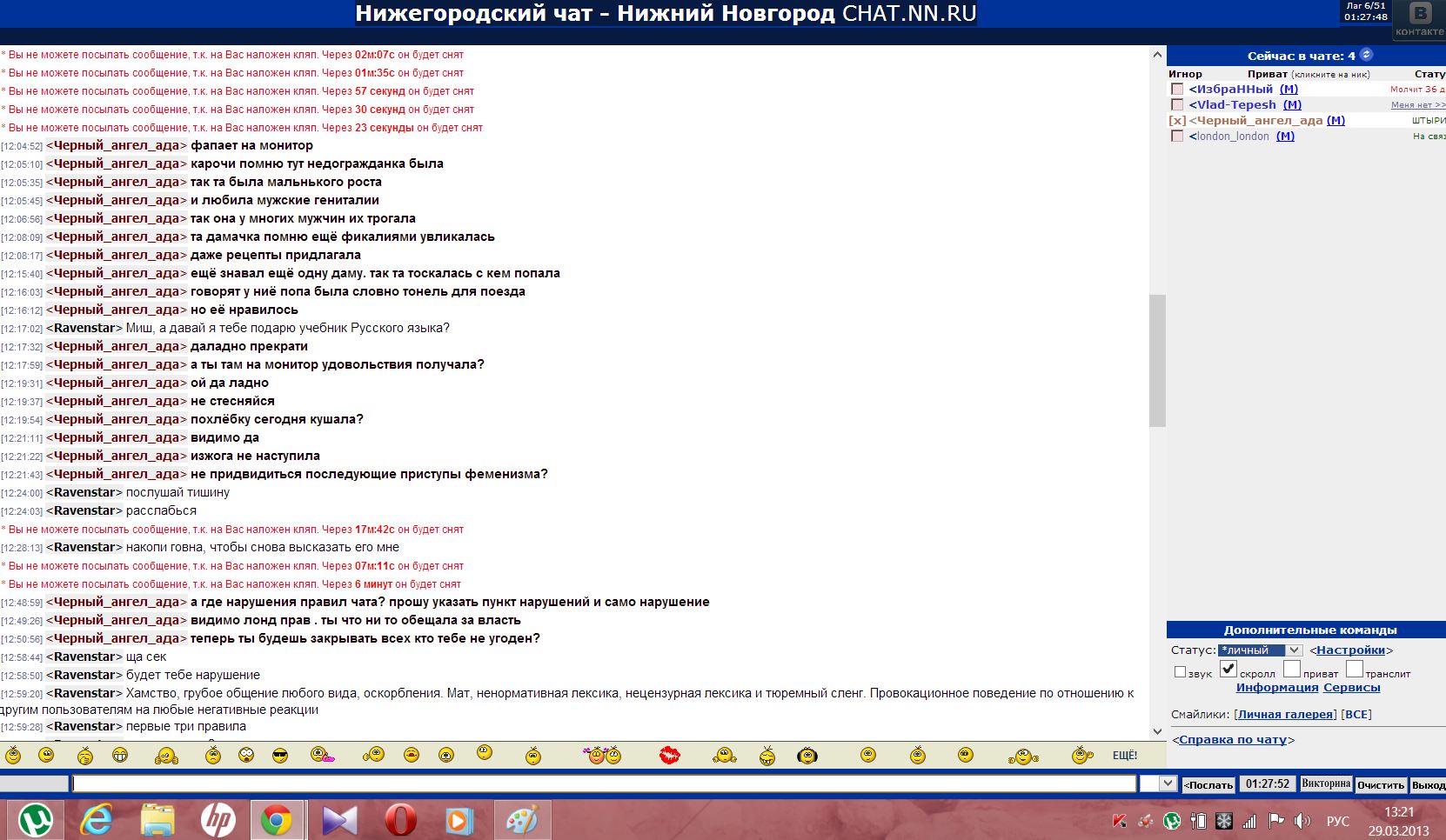Open the small dropdown next to message field
Image resolution: width=1446 pixels, height=840 pixels.
1158,783
